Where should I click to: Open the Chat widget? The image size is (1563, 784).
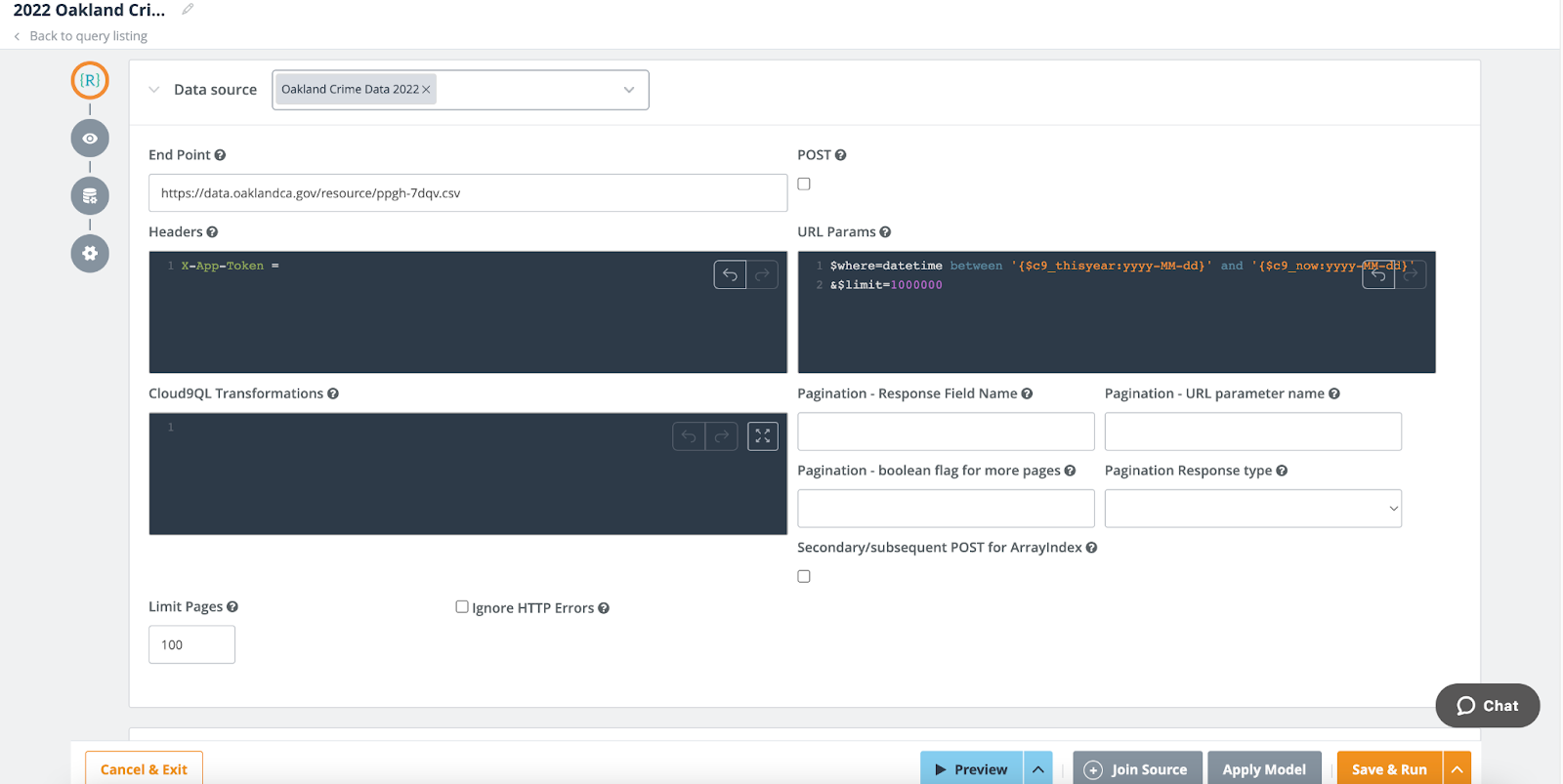coord(1488,706)
